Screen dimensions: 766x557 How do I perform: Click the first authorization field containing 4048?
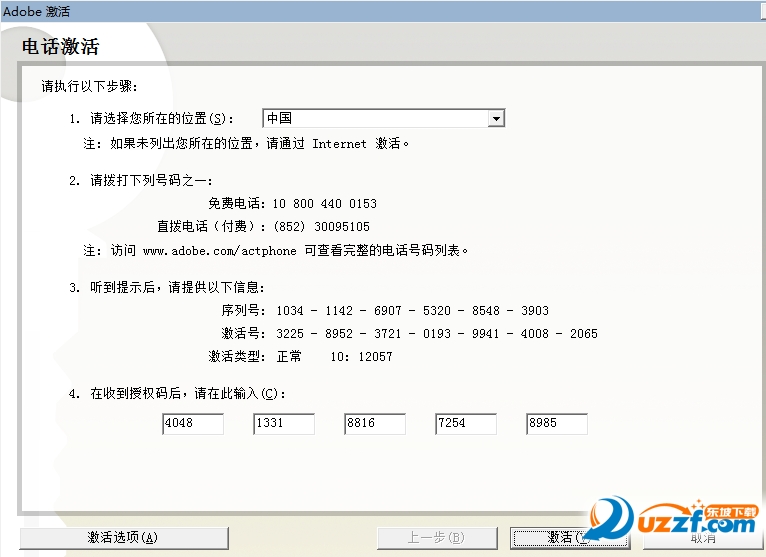click(193, 424)
